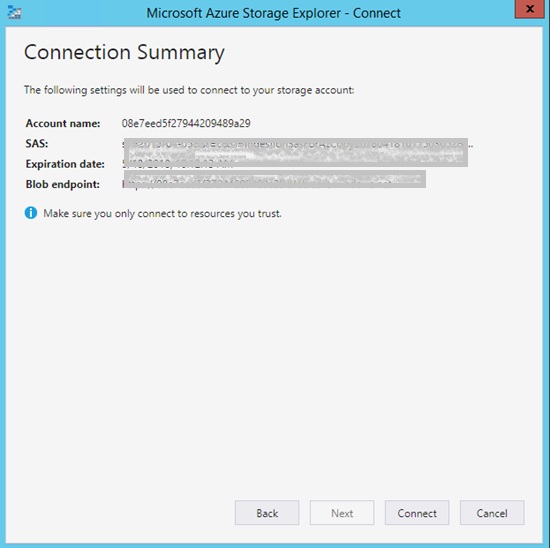Click the partially hidden expiration date value

click(x=177, y=164)
